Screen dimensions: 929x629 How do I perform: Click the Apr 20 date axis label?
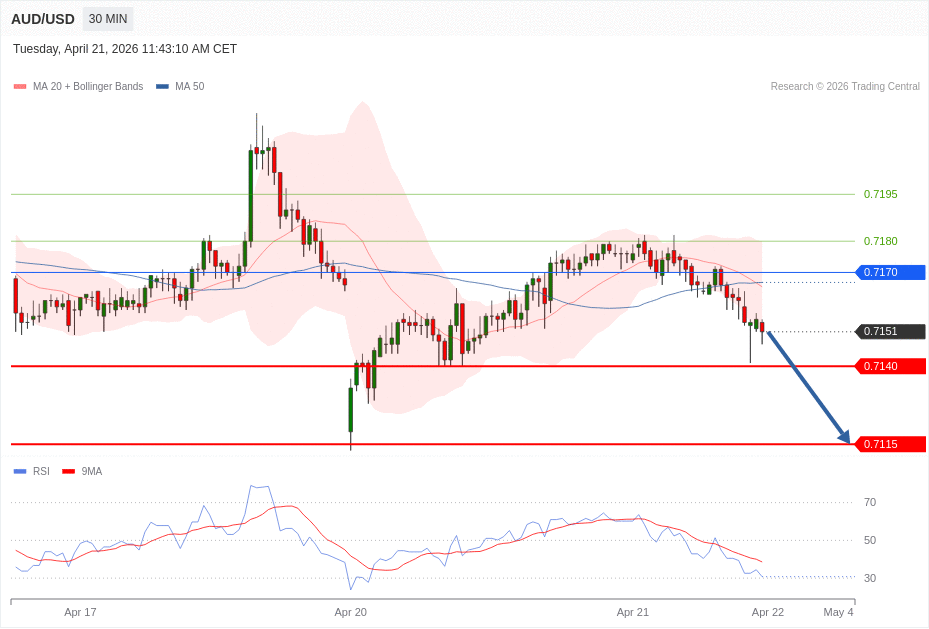click(350, 612)
